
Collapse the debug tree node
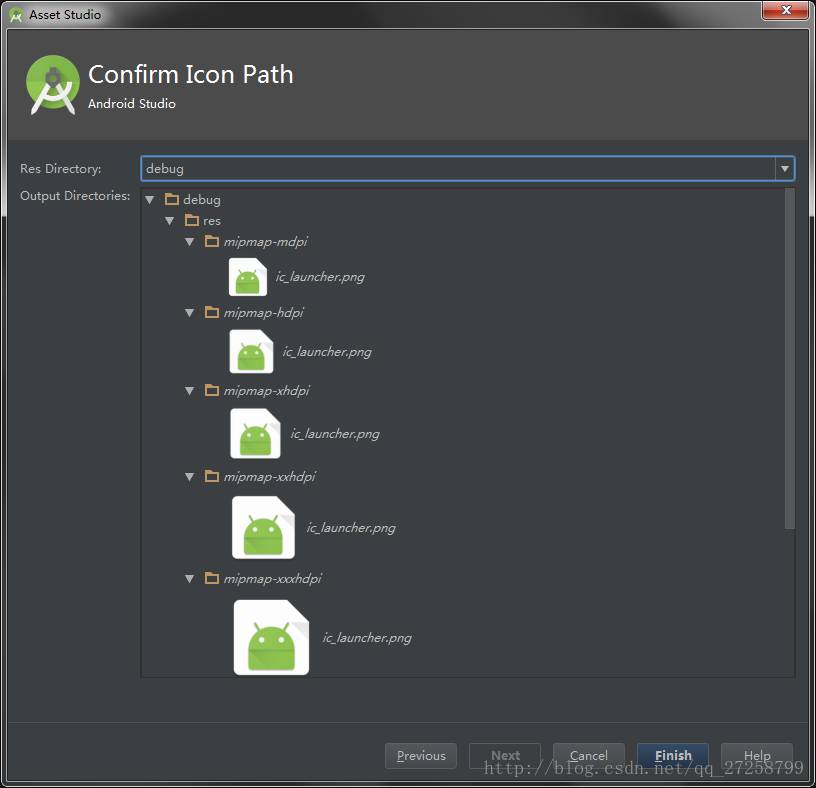pos(150,200)
